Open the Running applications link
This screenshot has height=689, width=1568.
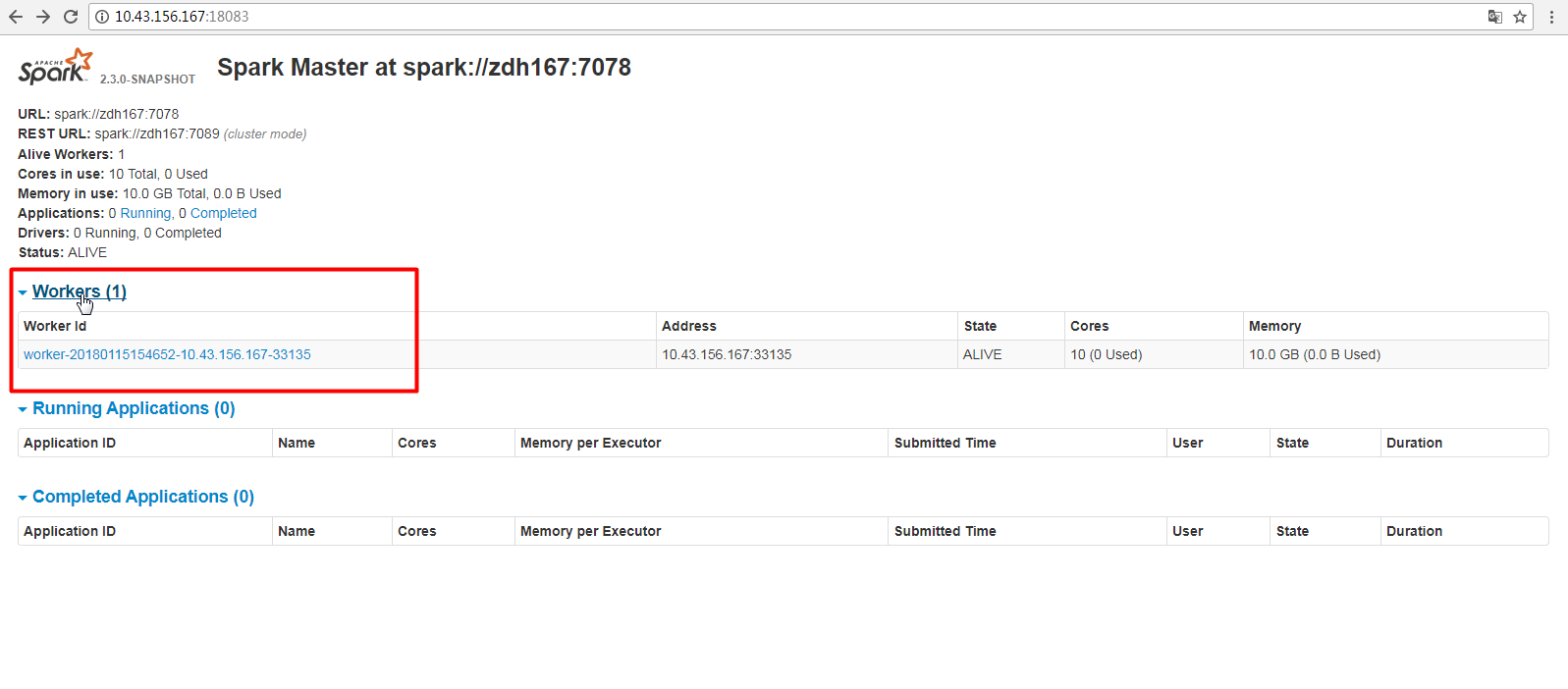click(146, 213)
